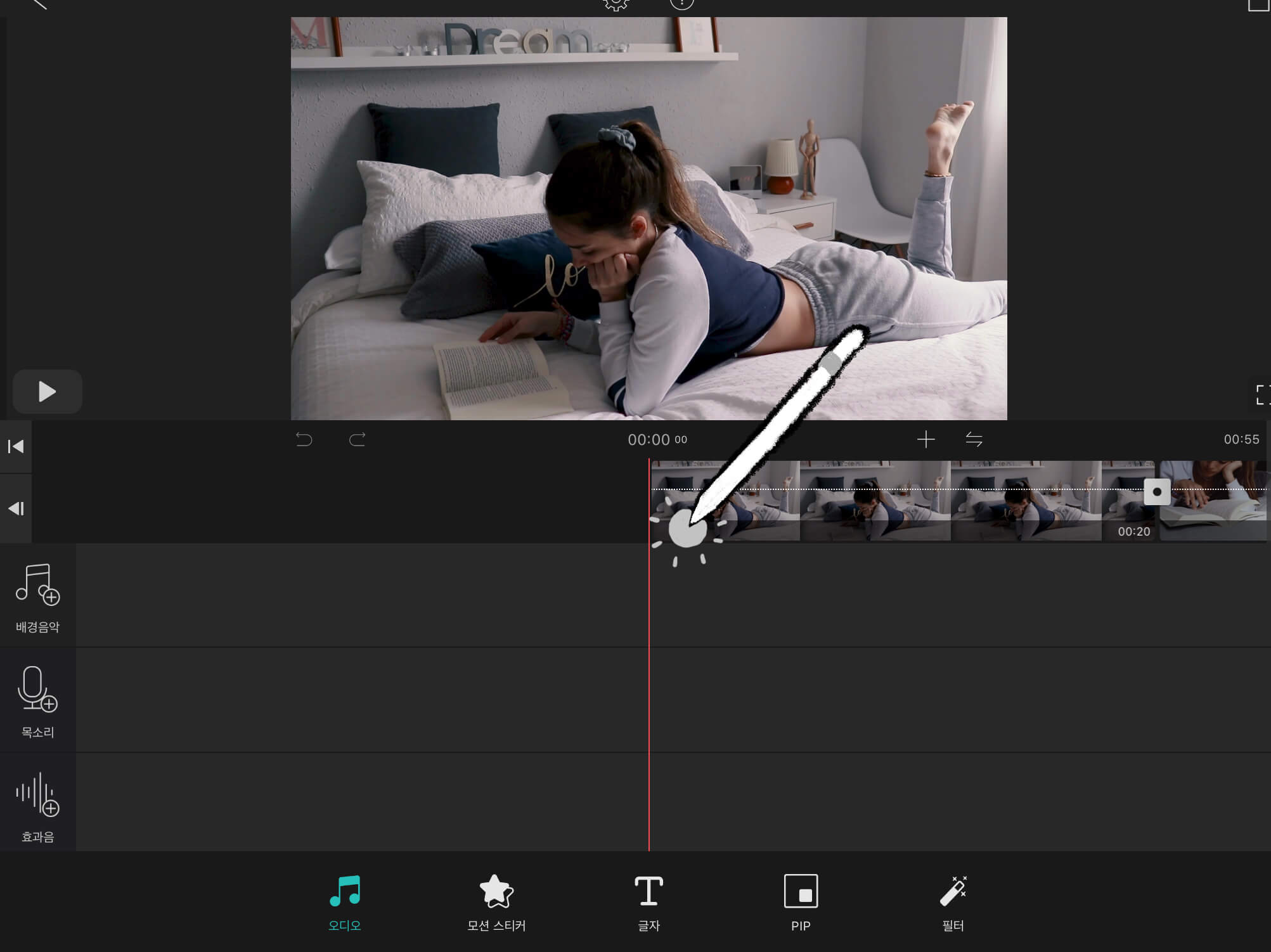The width and height of the screenshot is (1271, 952).
Task: Open the PIP tab
Action: (x=801, y=903)
